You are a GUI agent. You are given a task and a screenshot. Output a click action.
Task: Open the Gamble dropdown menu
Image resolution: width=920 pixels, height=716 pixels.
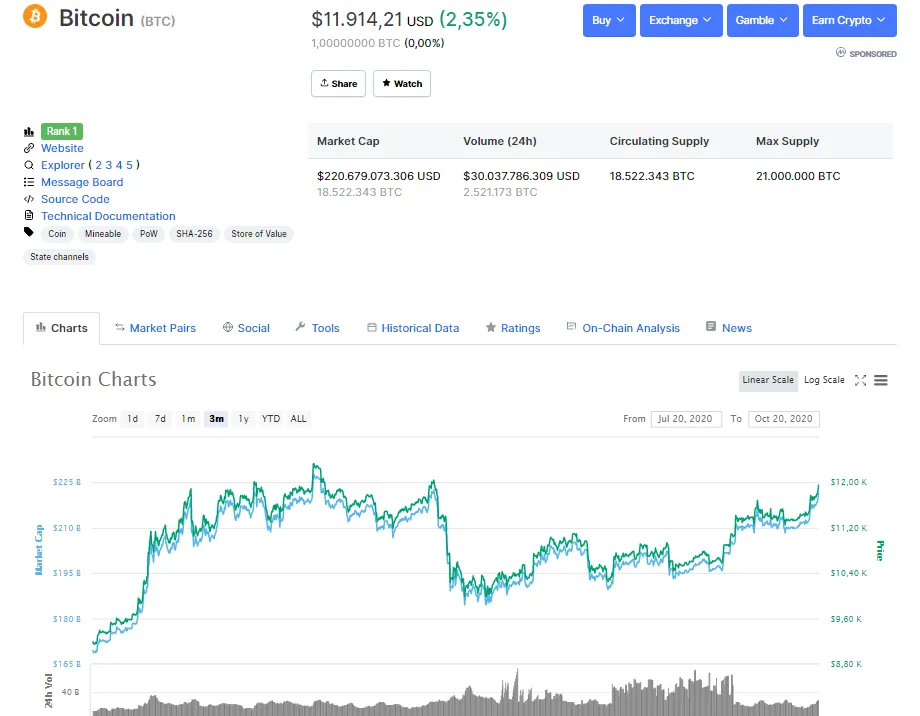[x=762, y=21]
